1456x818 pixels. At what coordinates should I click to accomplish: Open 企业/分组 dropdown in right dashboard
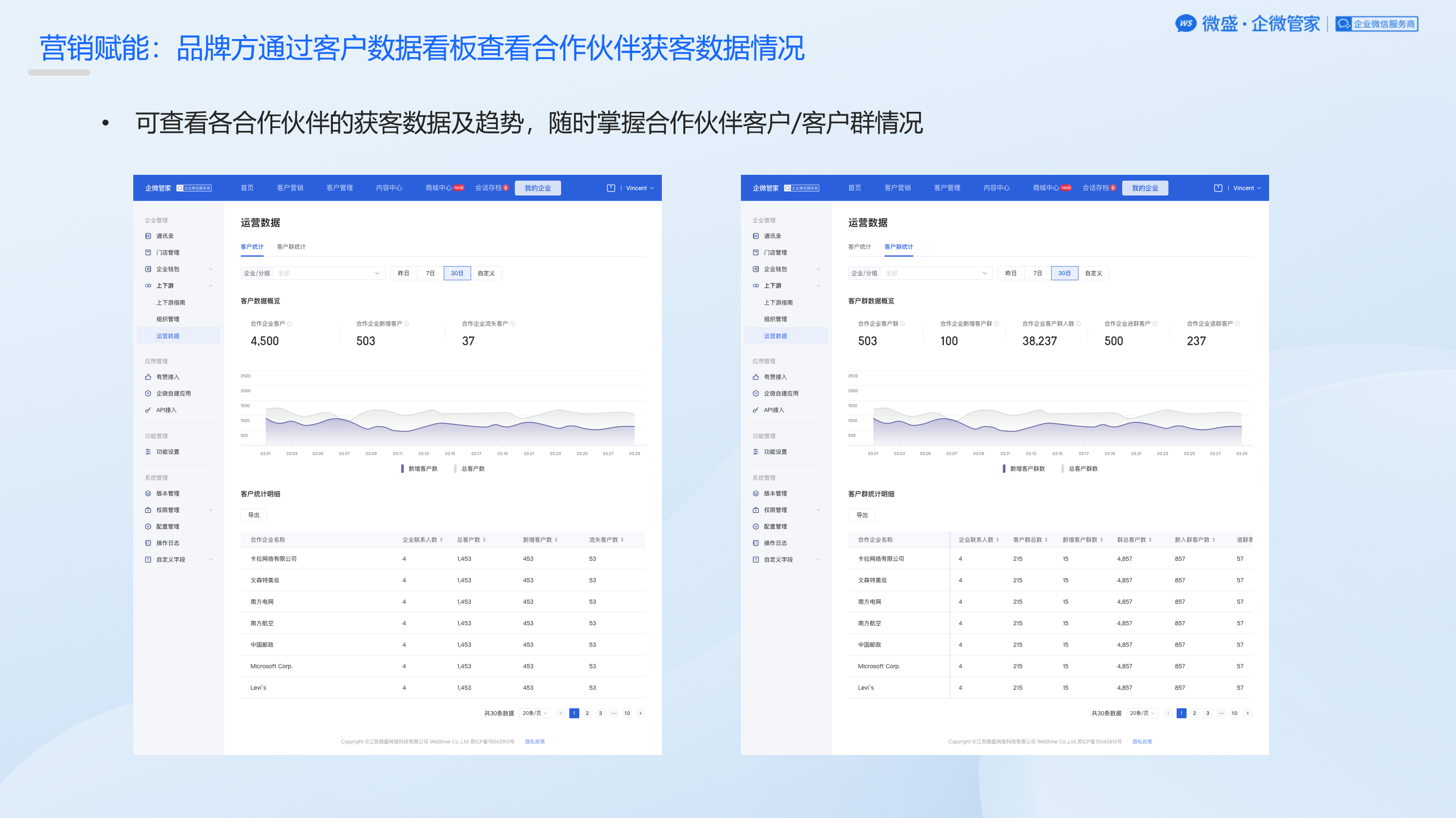click(920, 273)
